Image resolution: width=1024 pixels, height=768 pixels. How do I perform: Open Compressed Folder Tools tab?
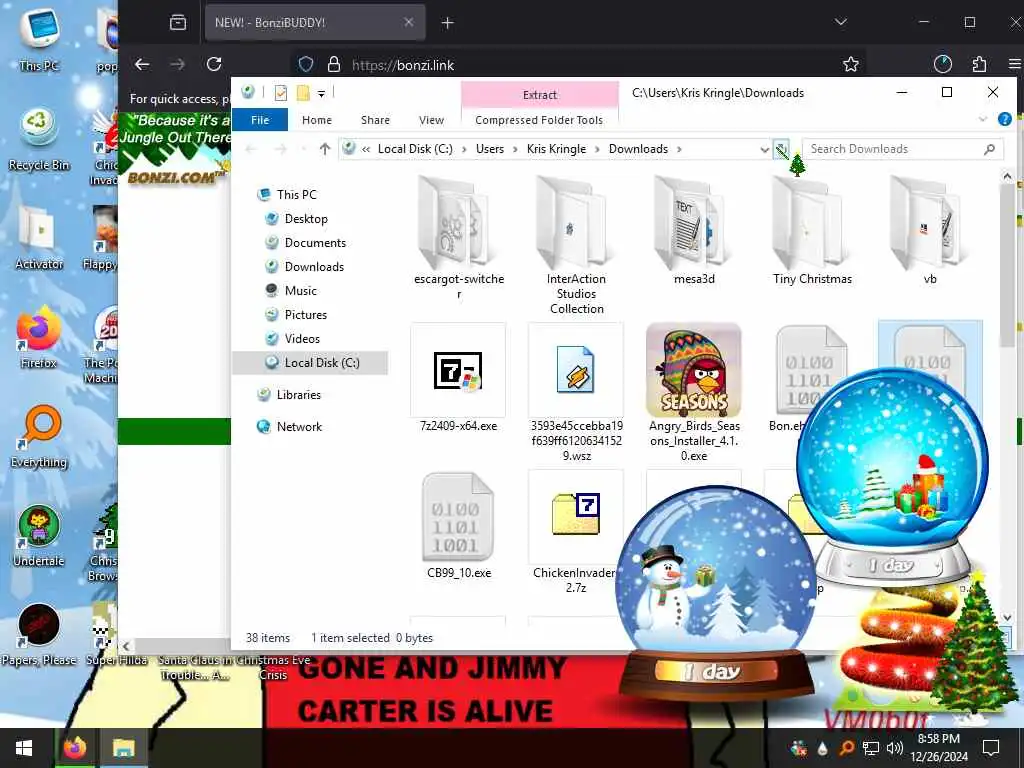click(x=539, y=120)
